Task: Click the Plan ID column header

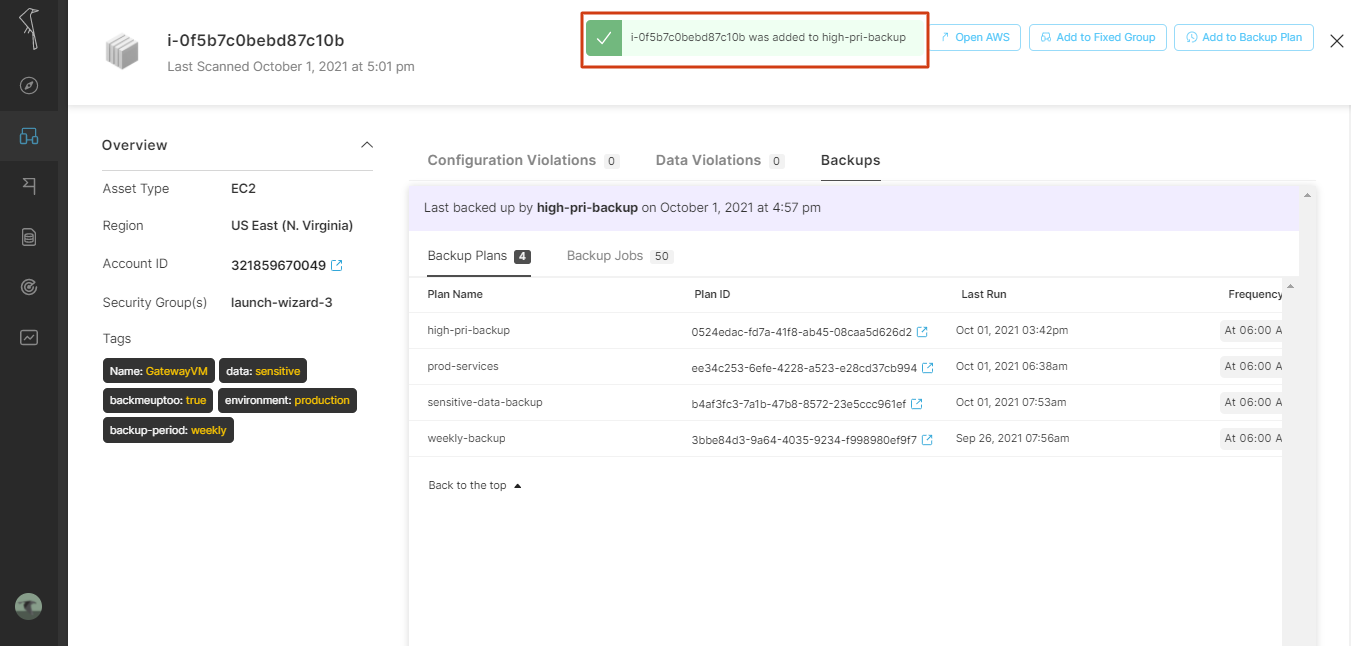Action: [712, 294]
